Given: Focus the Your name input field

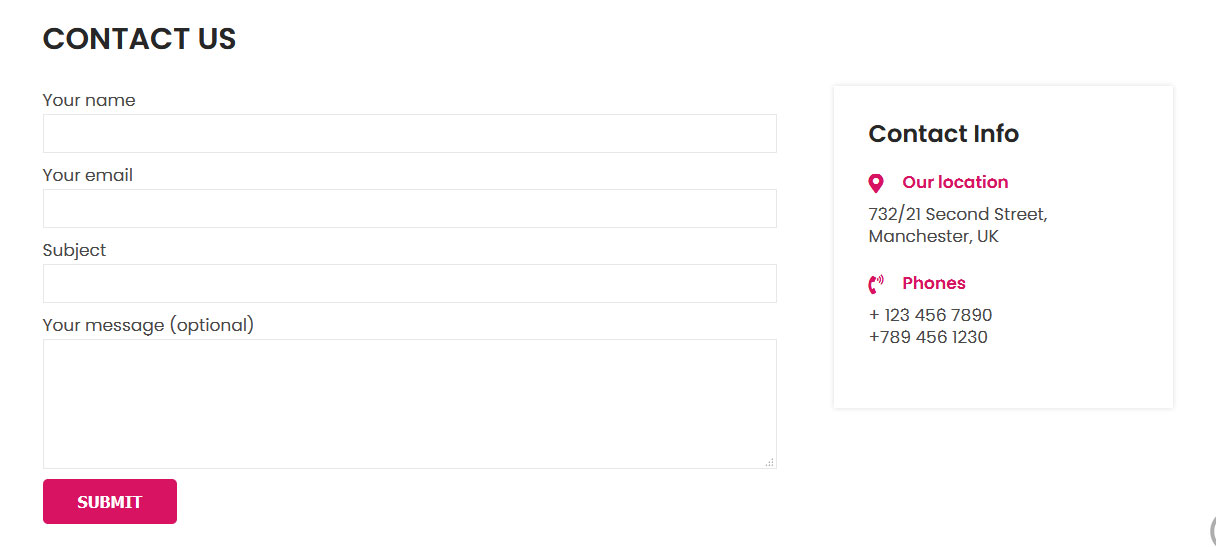Looking at the screenshot, I should point(410,133).
